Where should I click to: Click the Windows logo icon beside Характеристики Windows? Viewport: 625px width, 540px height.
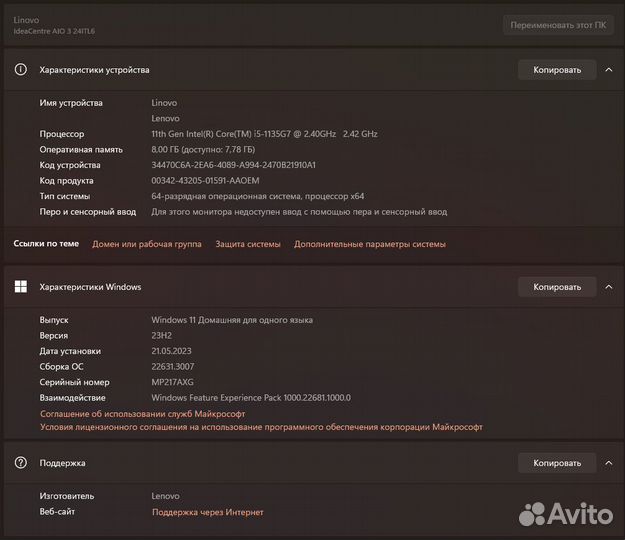tap(21, 287)
